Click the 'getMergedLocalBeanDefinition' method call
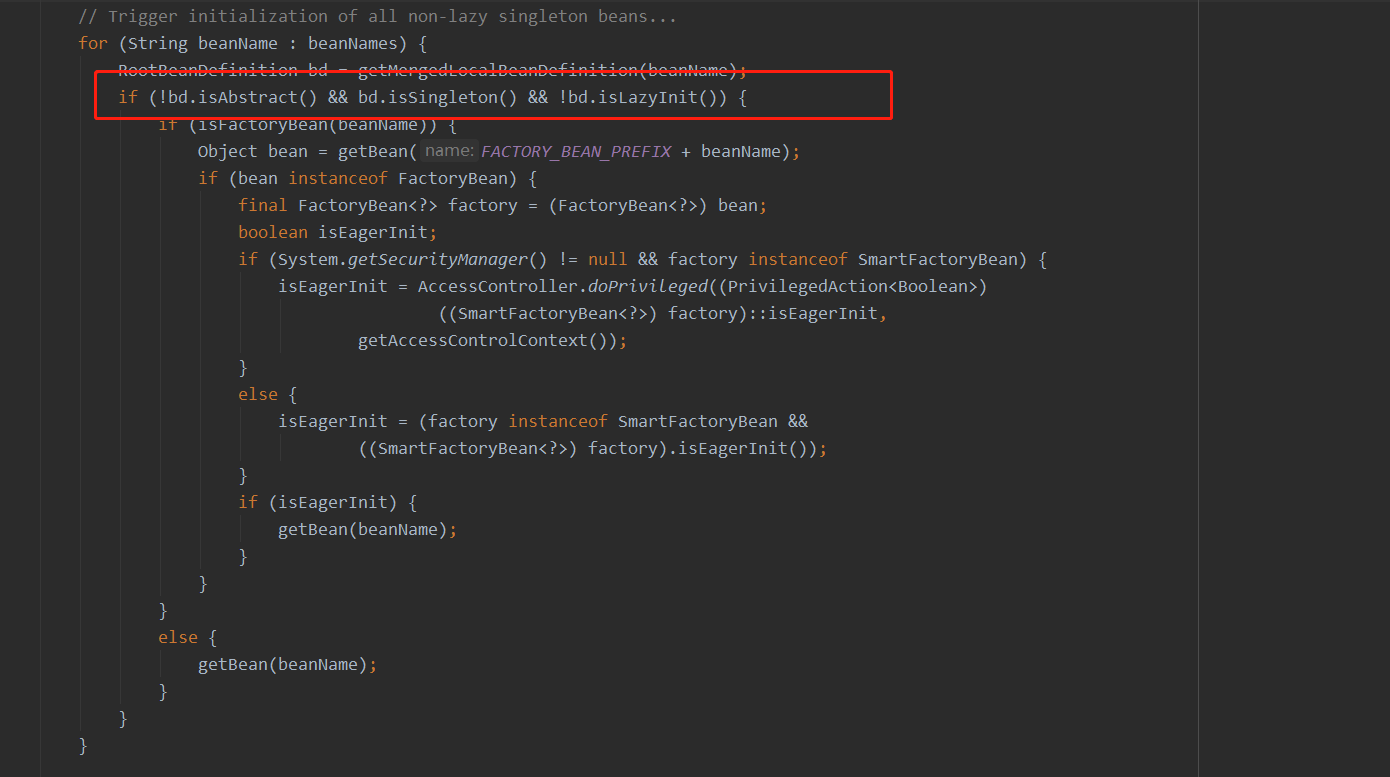Screen dimensions: 1390x777 [498, 70]
